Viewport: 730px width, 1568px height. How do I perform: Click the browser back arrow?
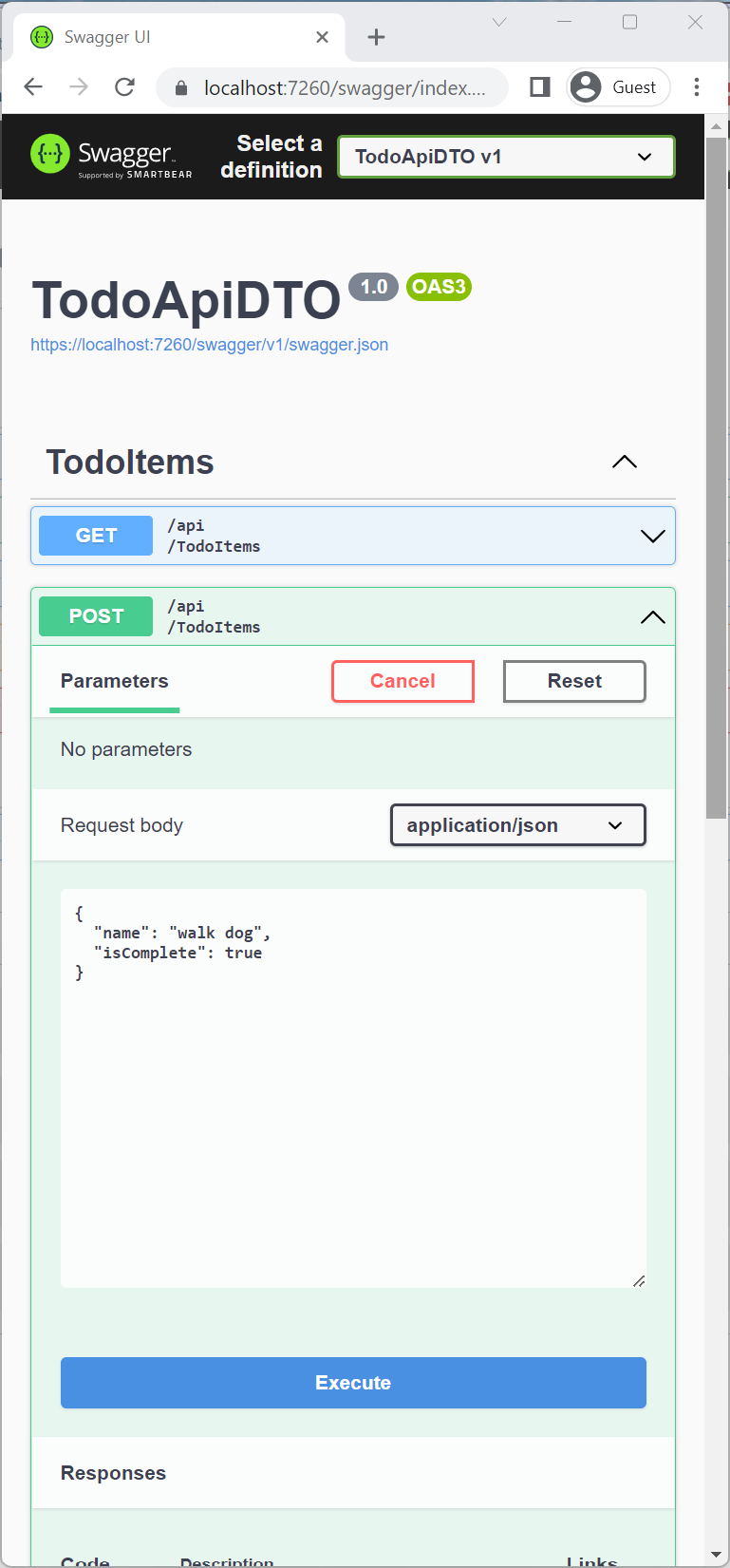pos(33,87)
